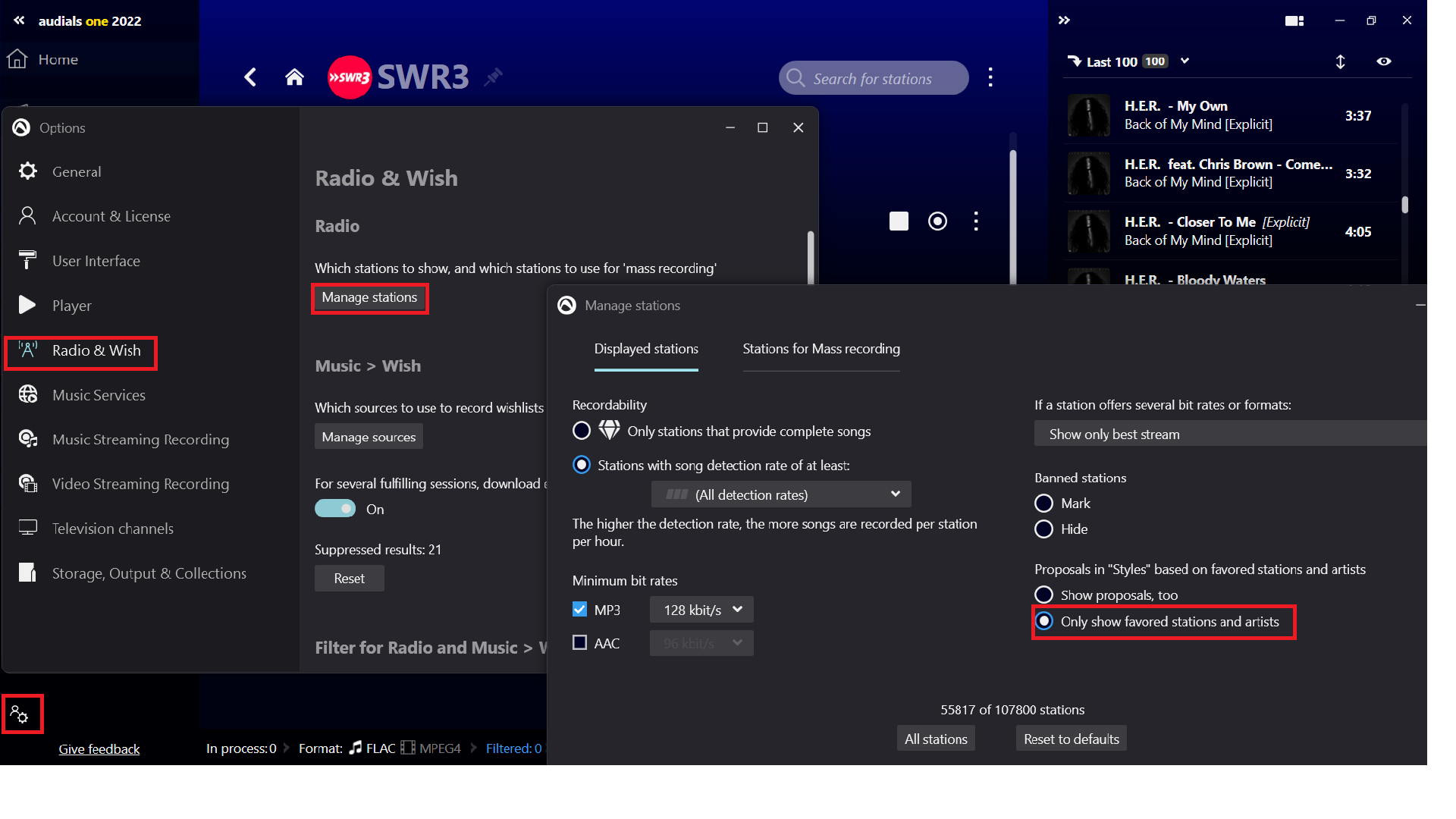Click the All stations button

(x=936, y=739)
